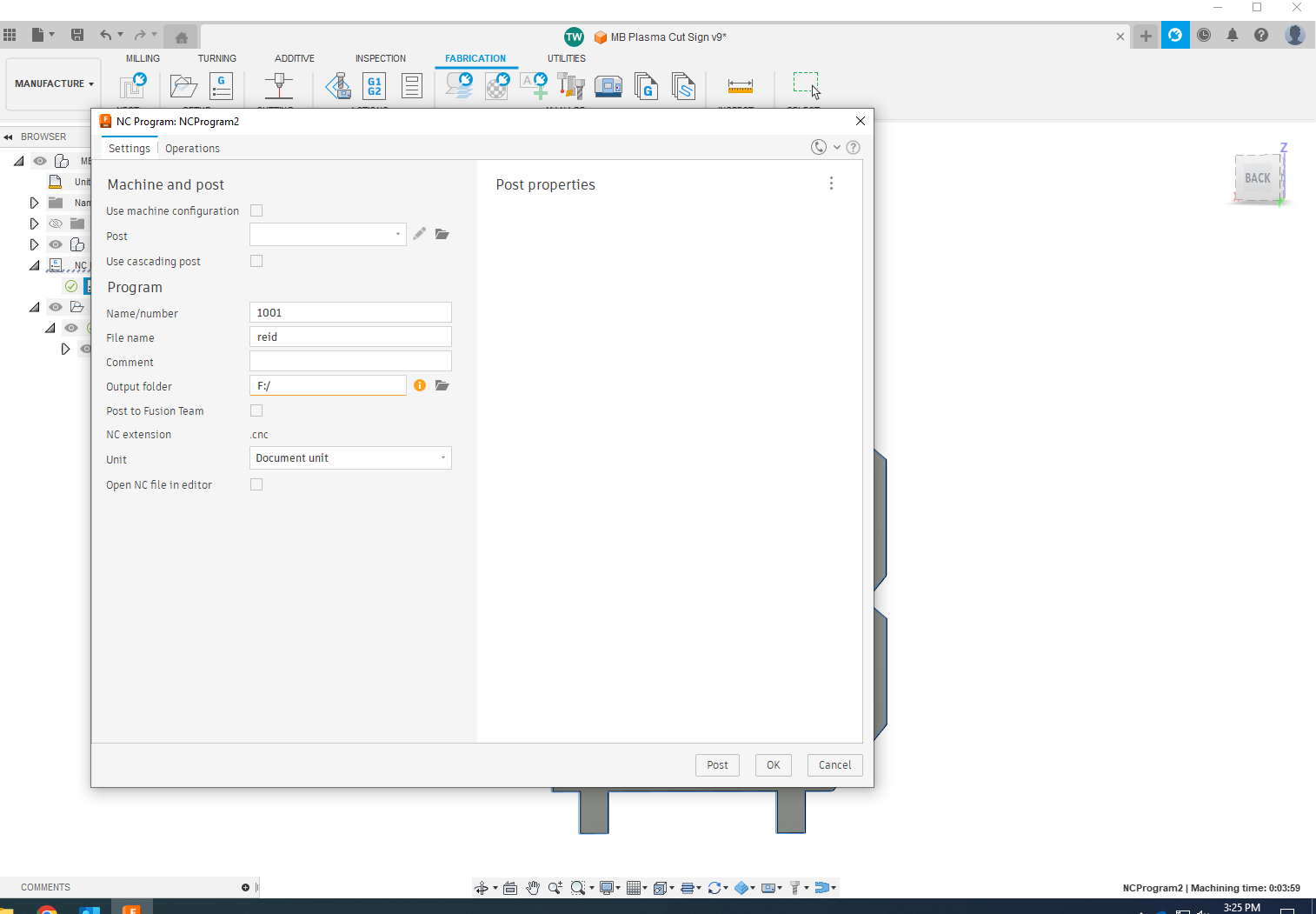Screen dimensions: 1316x914
Task: Open the Tool Library
Action: coord(570,86)
